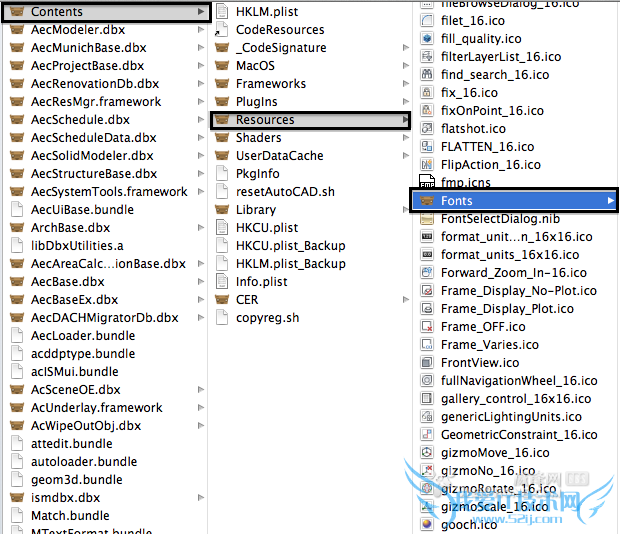Click the FontSelectDialog.nib icon
Viewport: 620px width, 534px height.
[x=427, y=218]
